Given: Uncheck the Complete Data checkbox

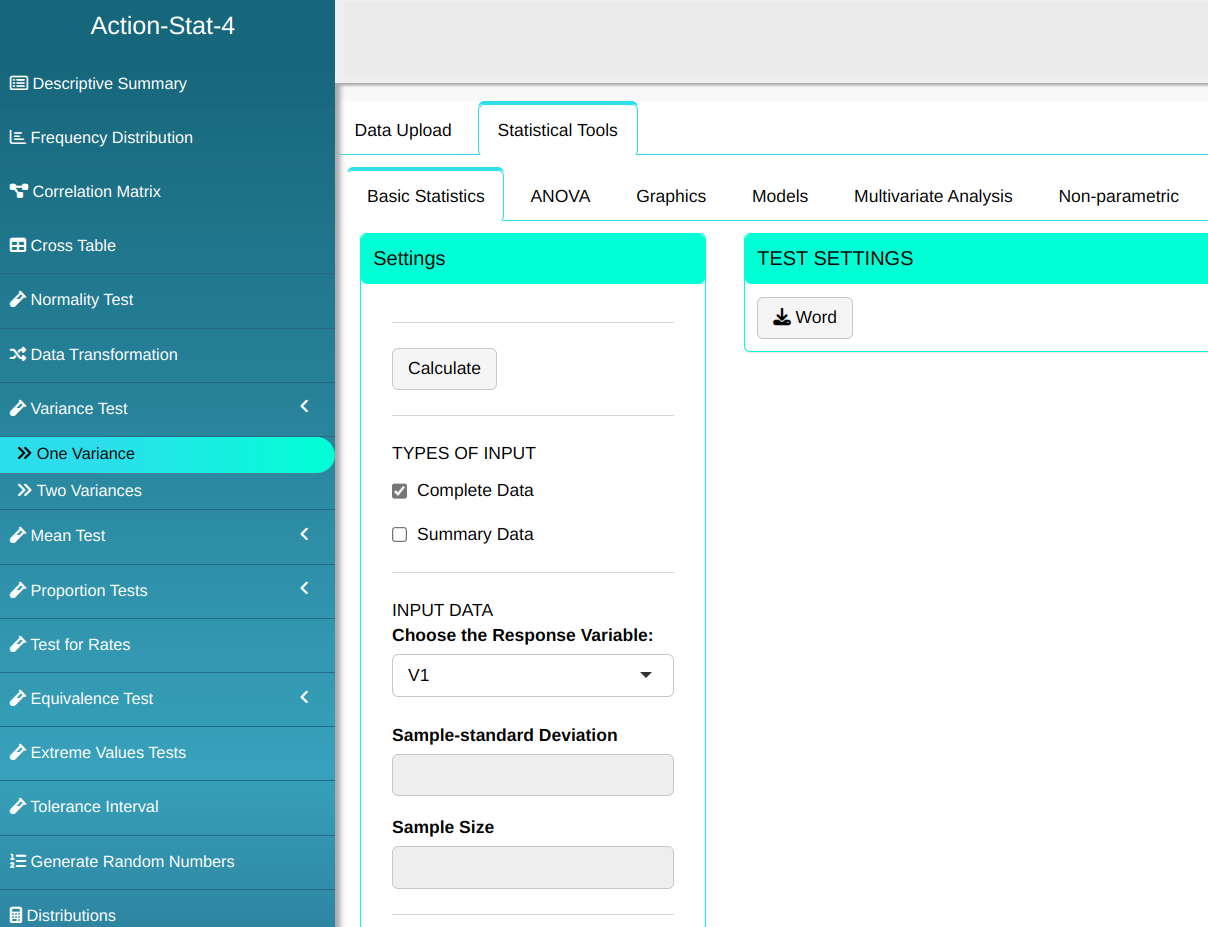Looking at the screenshot, I should pyautogui.click(x=400, y=491).
